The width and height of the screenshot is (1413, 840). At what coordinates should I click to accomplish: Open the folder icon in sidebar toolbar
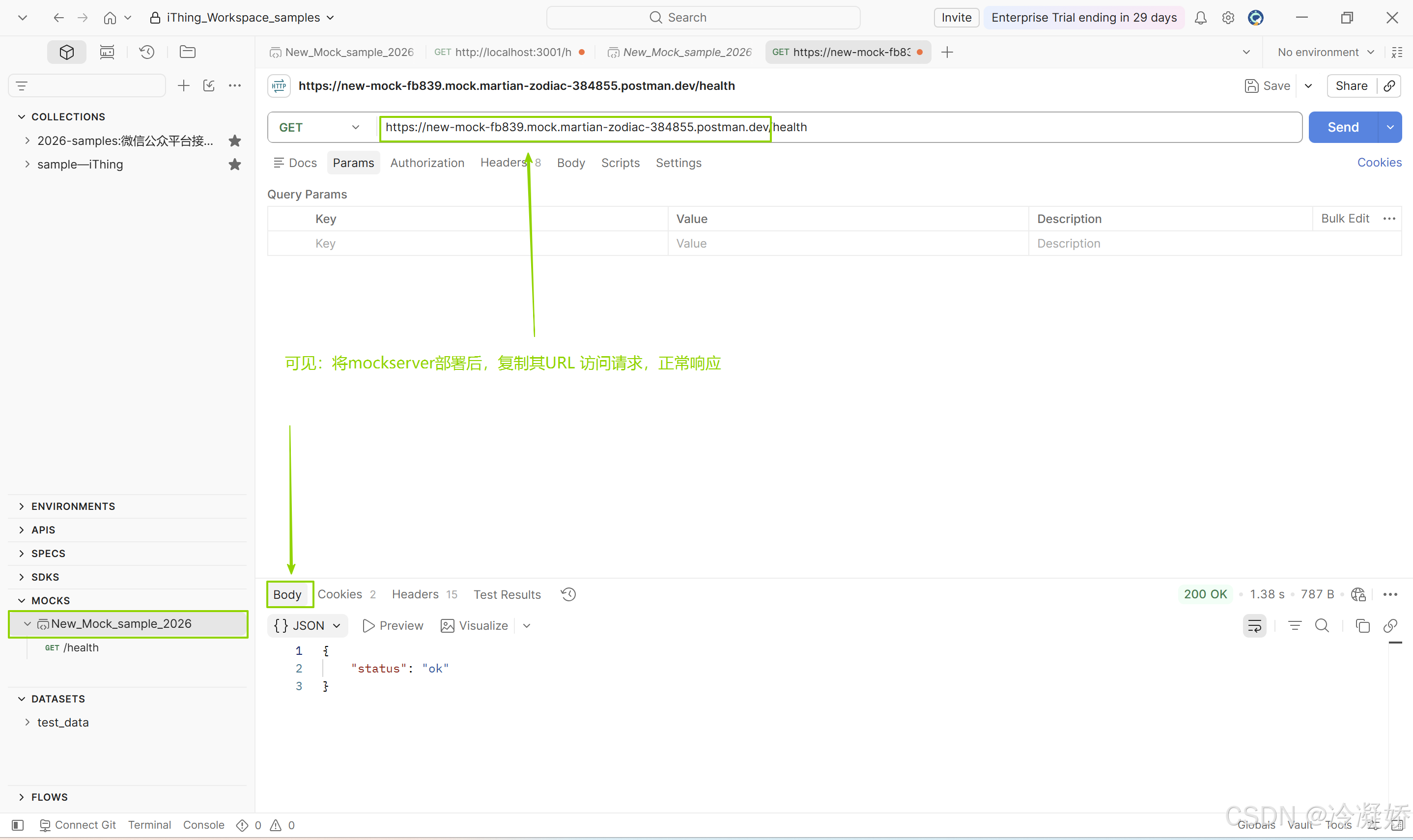coord(187,52)
